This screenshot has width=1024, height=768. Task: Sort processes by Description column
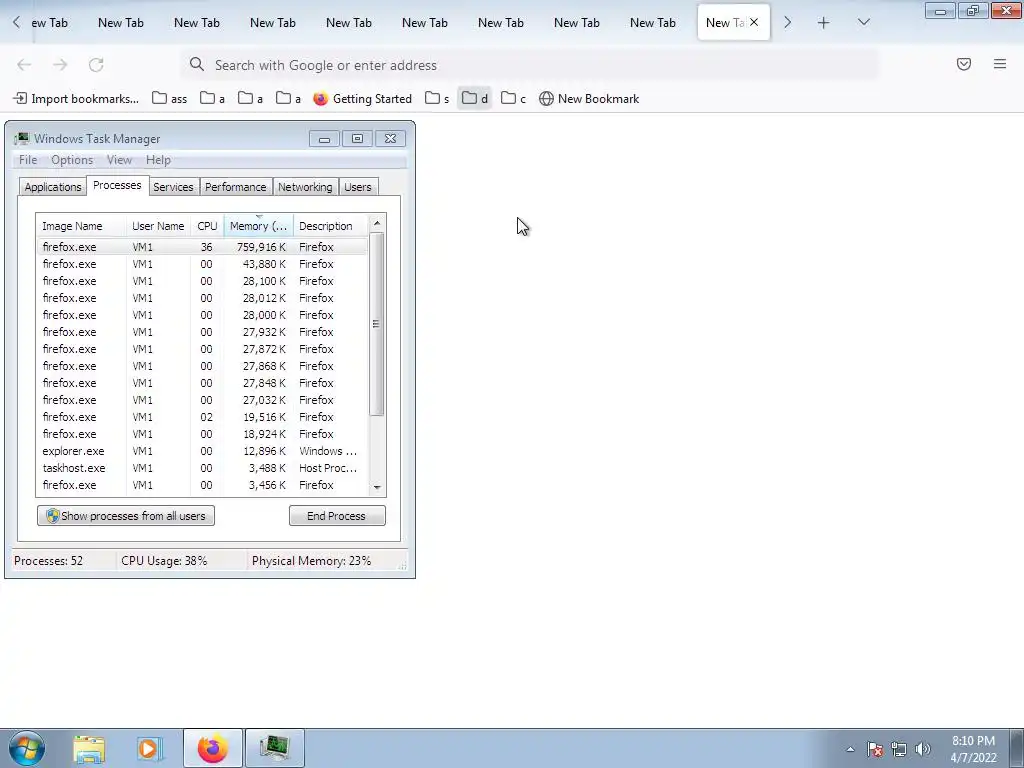(x=330, y=226)
